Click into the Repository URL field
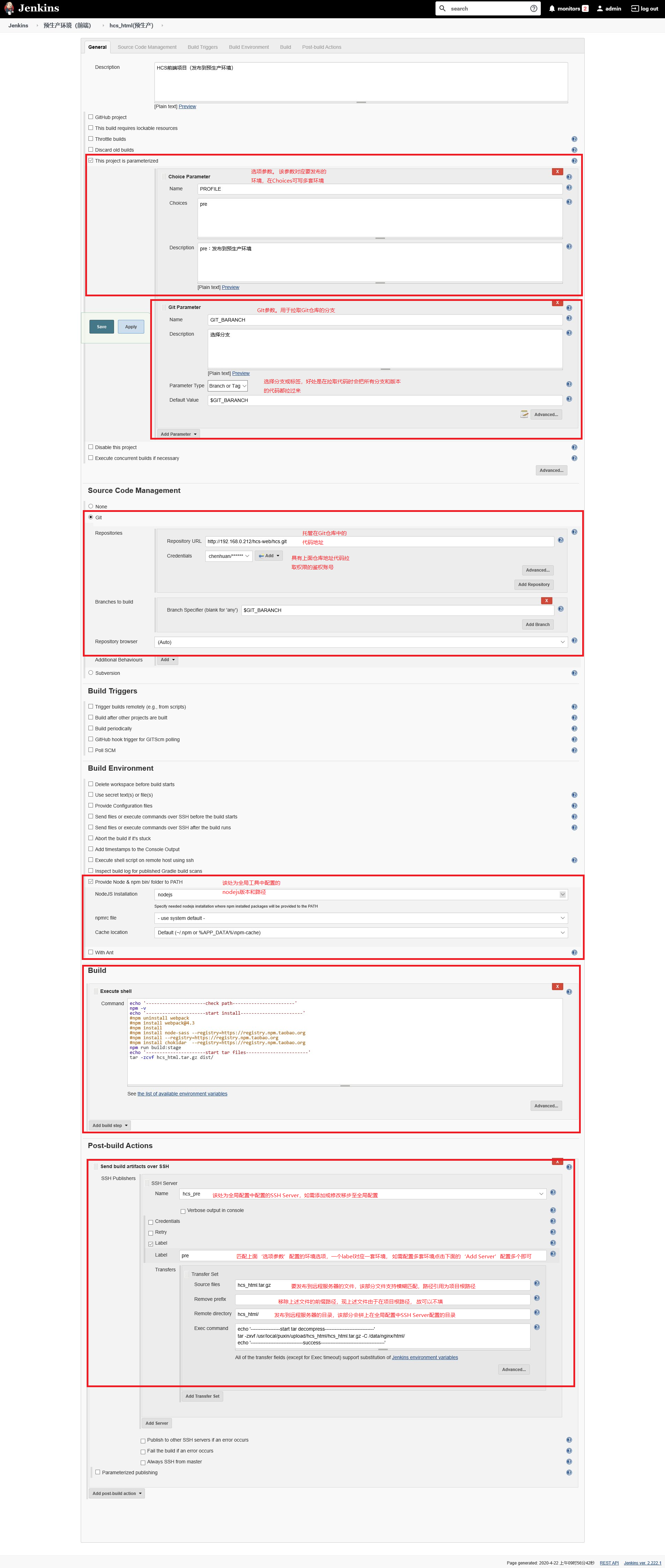The height and width of the screenshot is (1568, 665). [x=380, y=541]
